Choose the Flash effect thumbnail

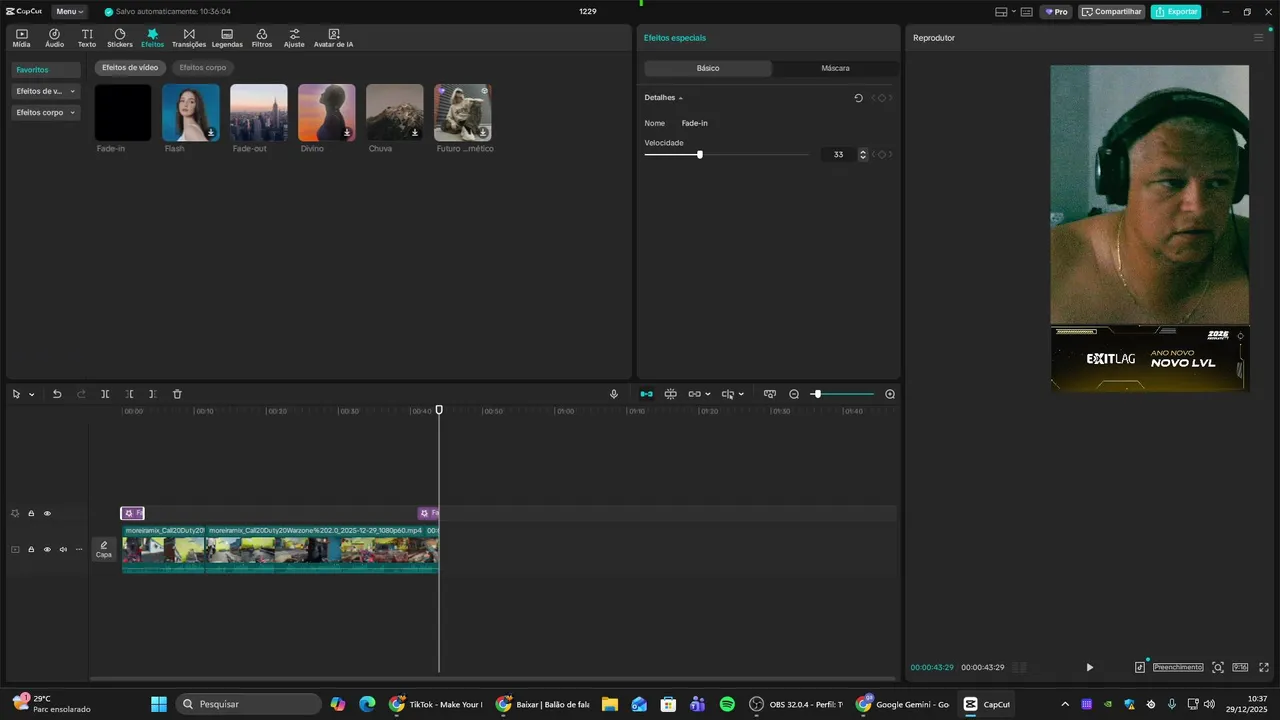[x=191, y=112]
